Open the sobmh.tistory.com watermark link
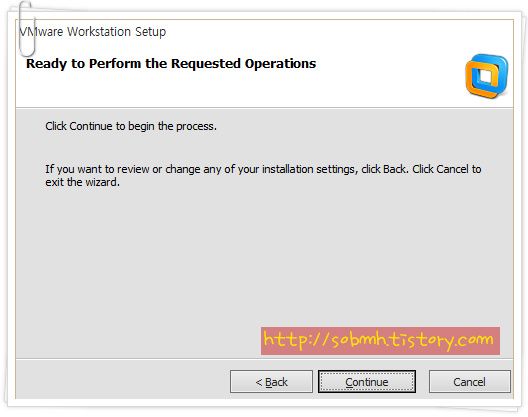Viewport: 528px width, 417px height. 380,341
